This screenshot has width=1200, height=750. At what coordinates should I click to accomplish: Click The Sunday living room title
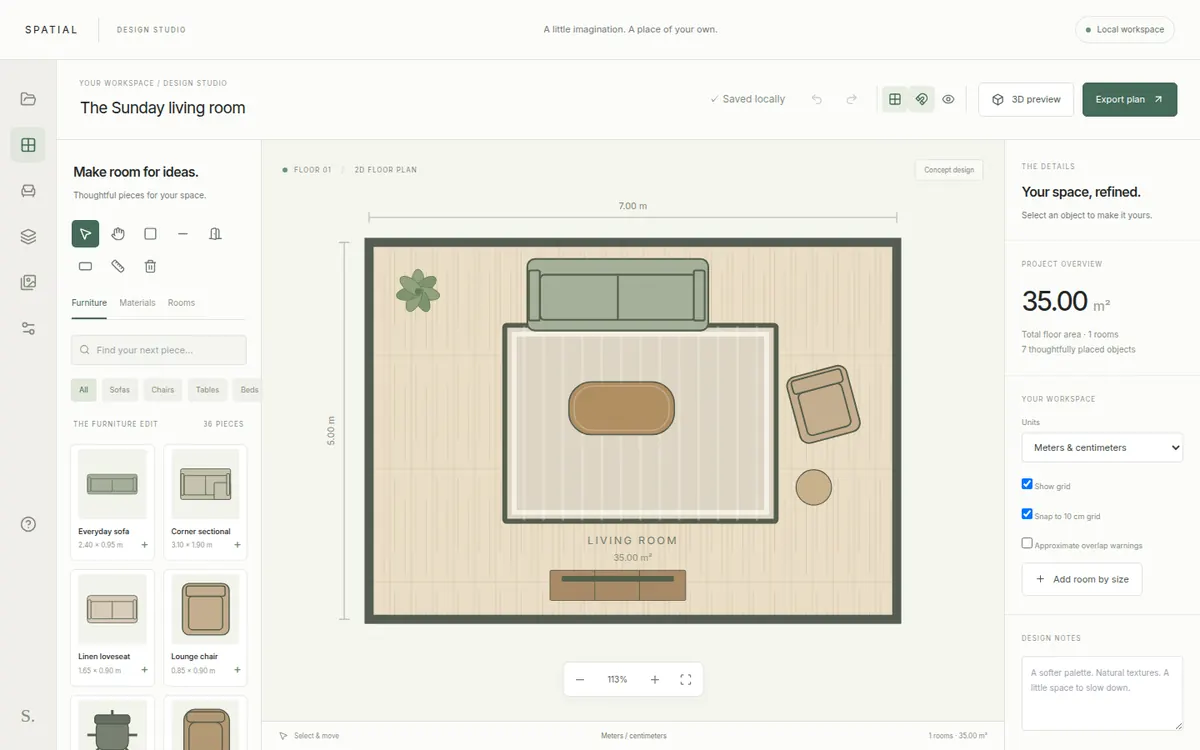coord(163,108)
